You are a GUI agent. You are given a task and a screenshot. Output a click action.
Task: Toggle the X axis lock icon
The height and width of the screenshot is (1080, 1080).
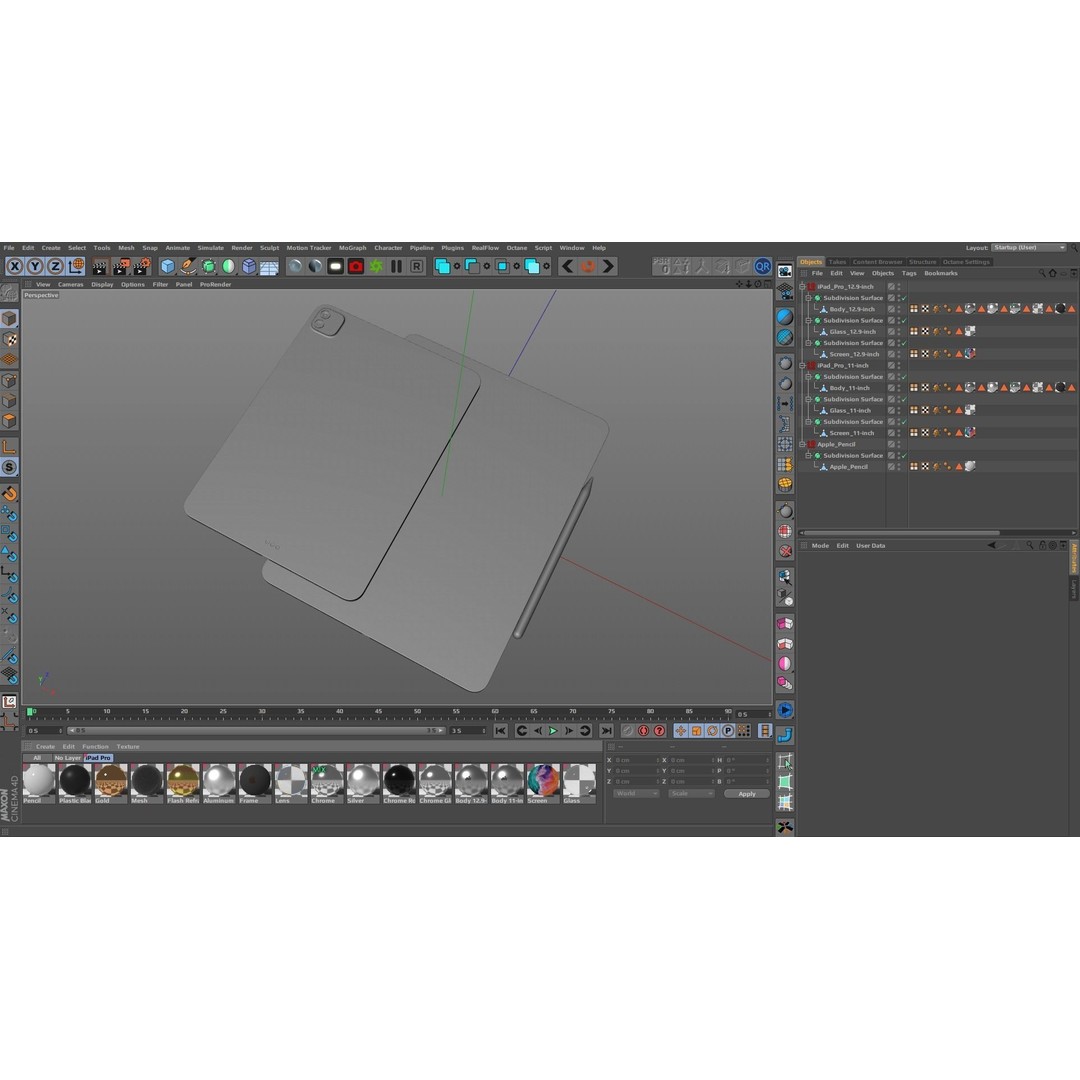(x=14, y=267)
